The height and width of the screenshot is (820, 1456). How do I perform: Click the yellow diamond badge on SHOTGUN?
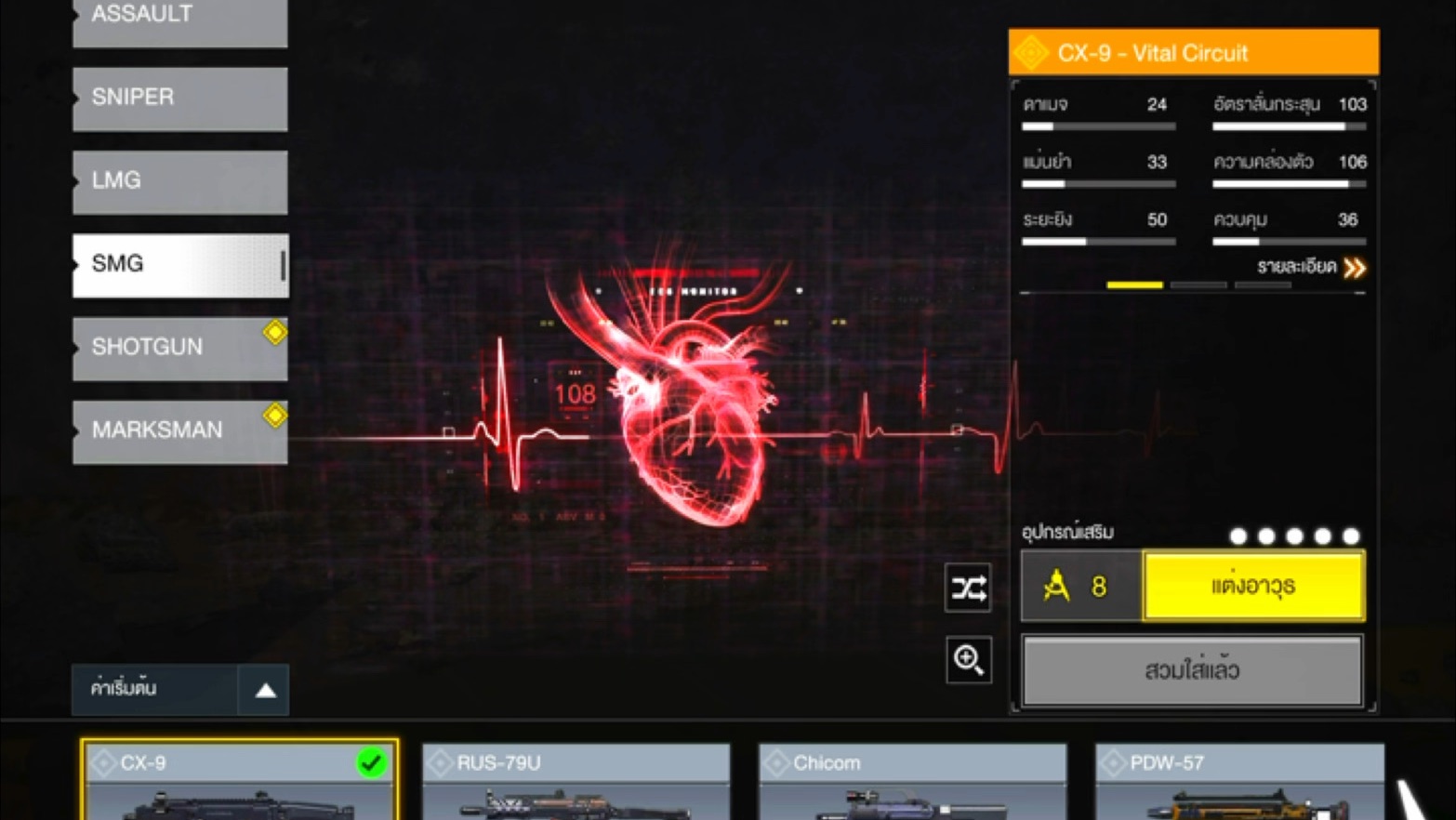[x=274, y=332]
